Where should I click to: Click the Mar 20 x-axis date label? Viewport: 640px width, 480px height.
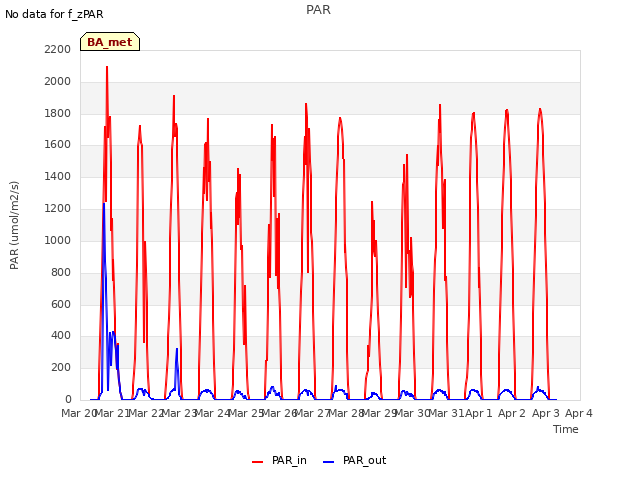[79, 413]
